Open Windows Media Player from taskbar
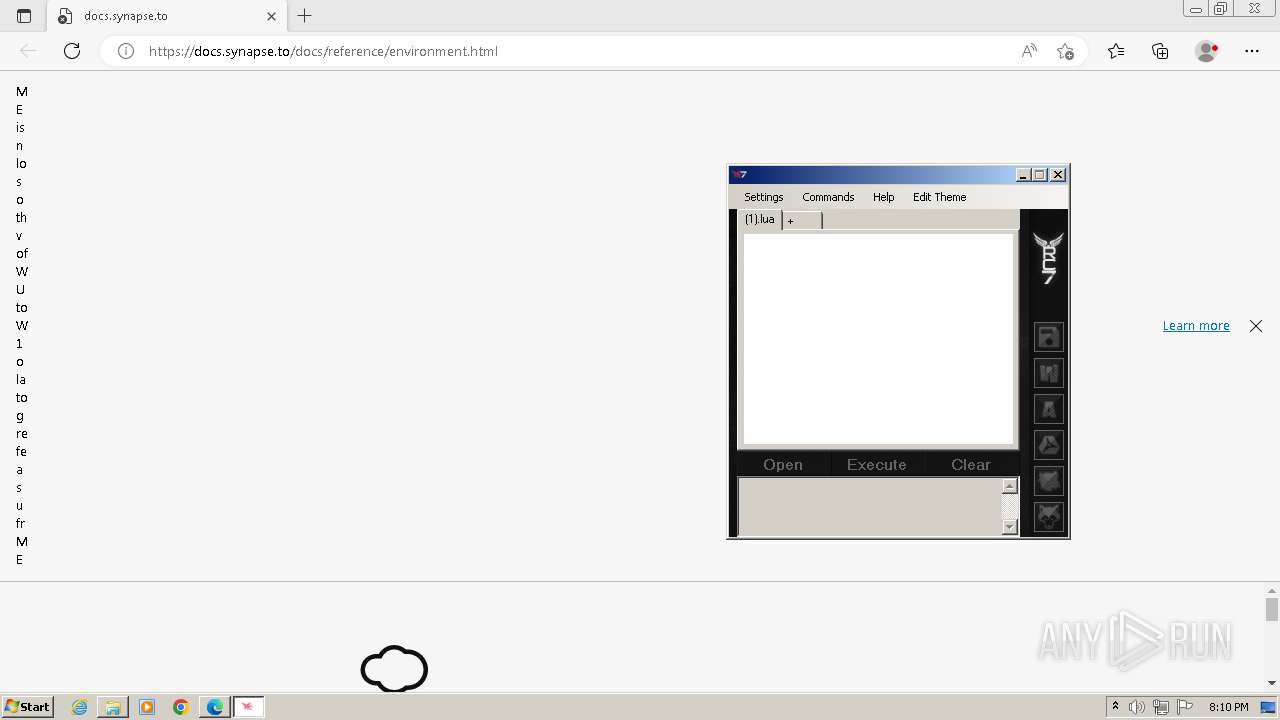Image resolution: width=1280 pixels, height=720 pixels. point(147,707)
